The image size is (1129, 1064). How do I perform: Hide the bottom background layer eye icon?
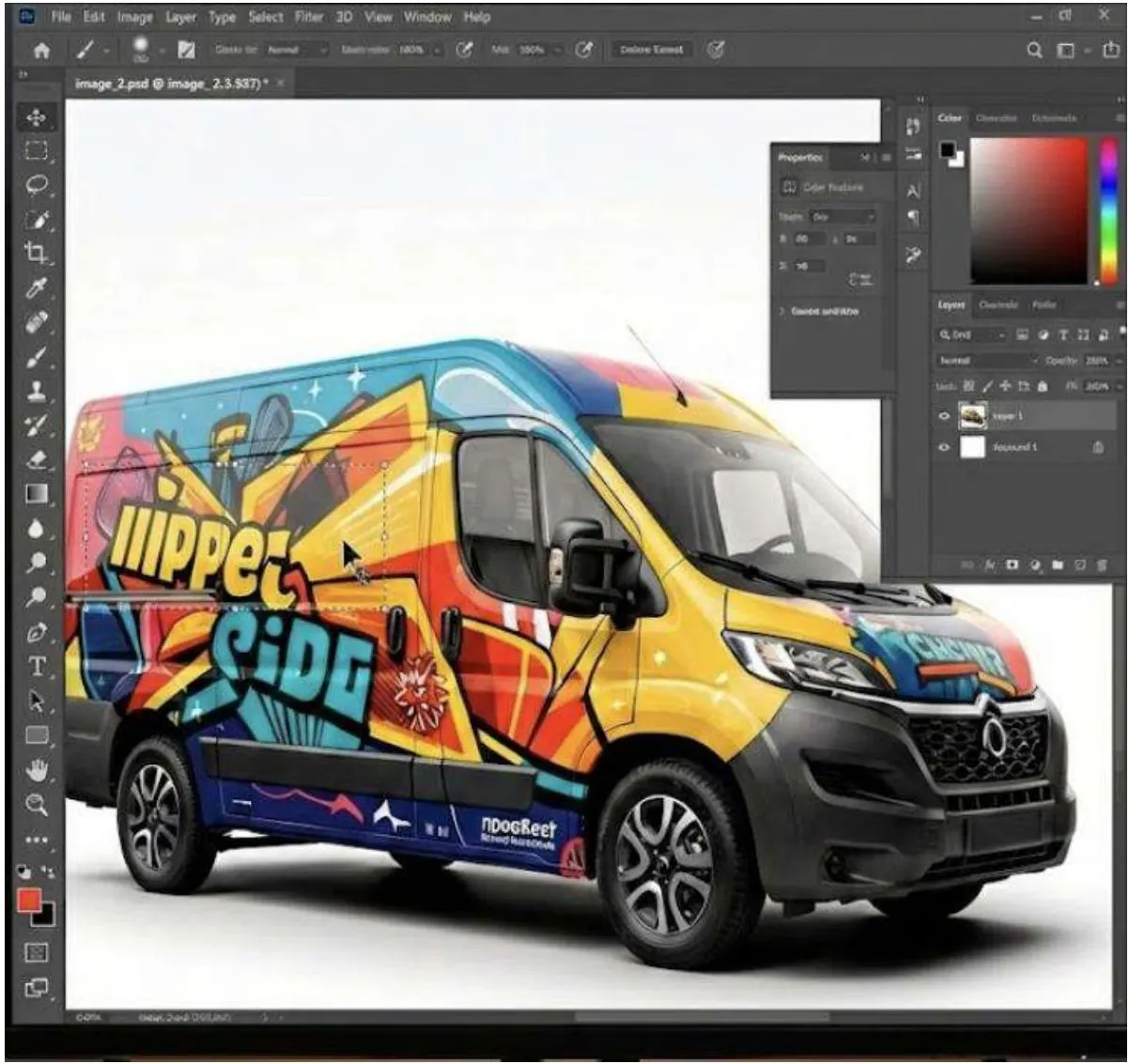coord(944,448)
